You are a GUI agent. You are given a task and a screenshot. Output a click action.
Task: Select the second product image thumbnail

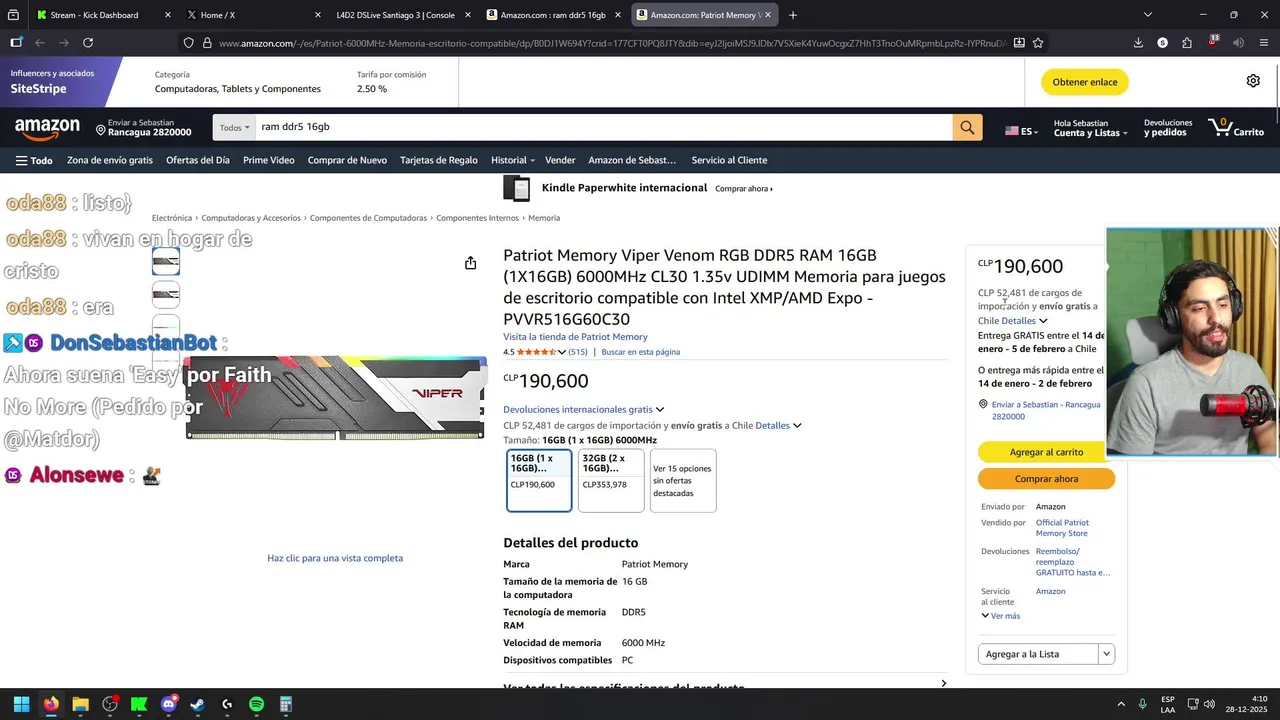(166, 295)
